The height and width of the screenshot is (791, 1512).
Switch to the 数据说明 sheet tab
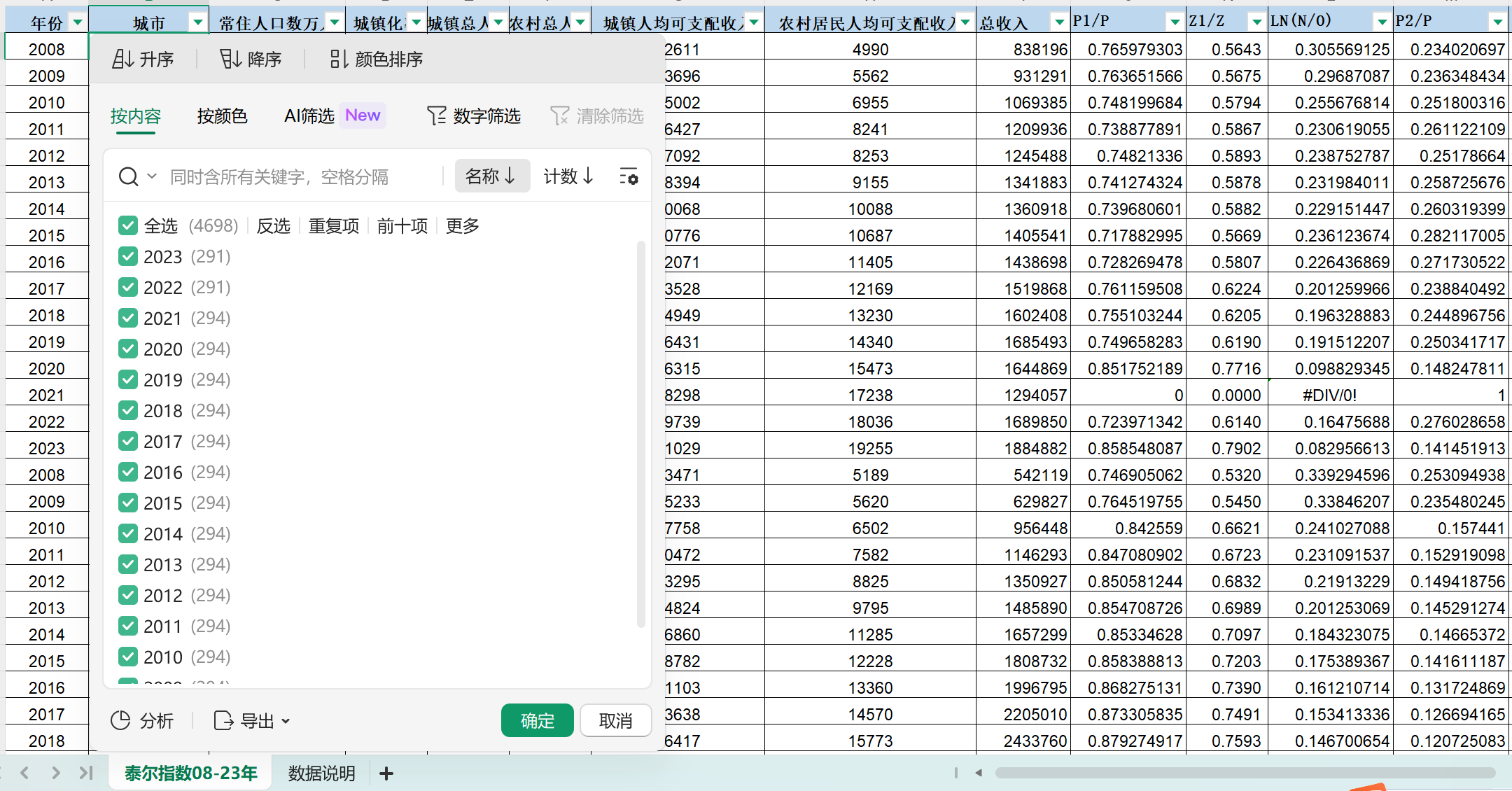coord(322,773)
